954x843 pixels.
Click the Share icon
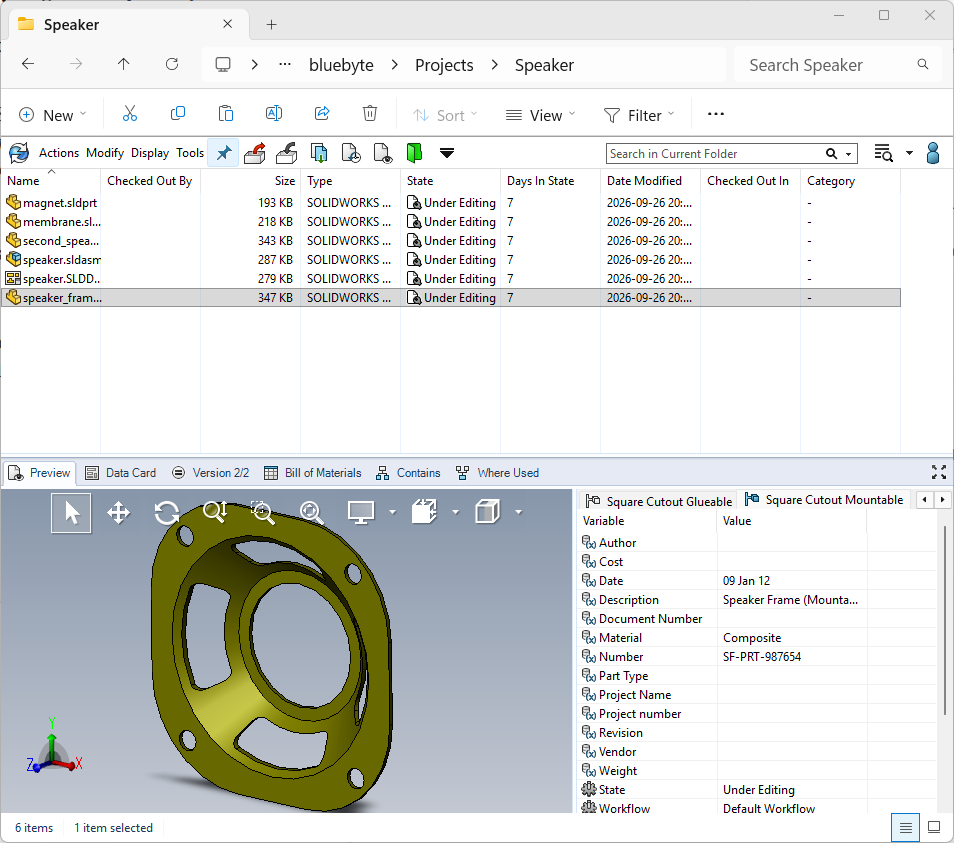click(x=322, y=114)
